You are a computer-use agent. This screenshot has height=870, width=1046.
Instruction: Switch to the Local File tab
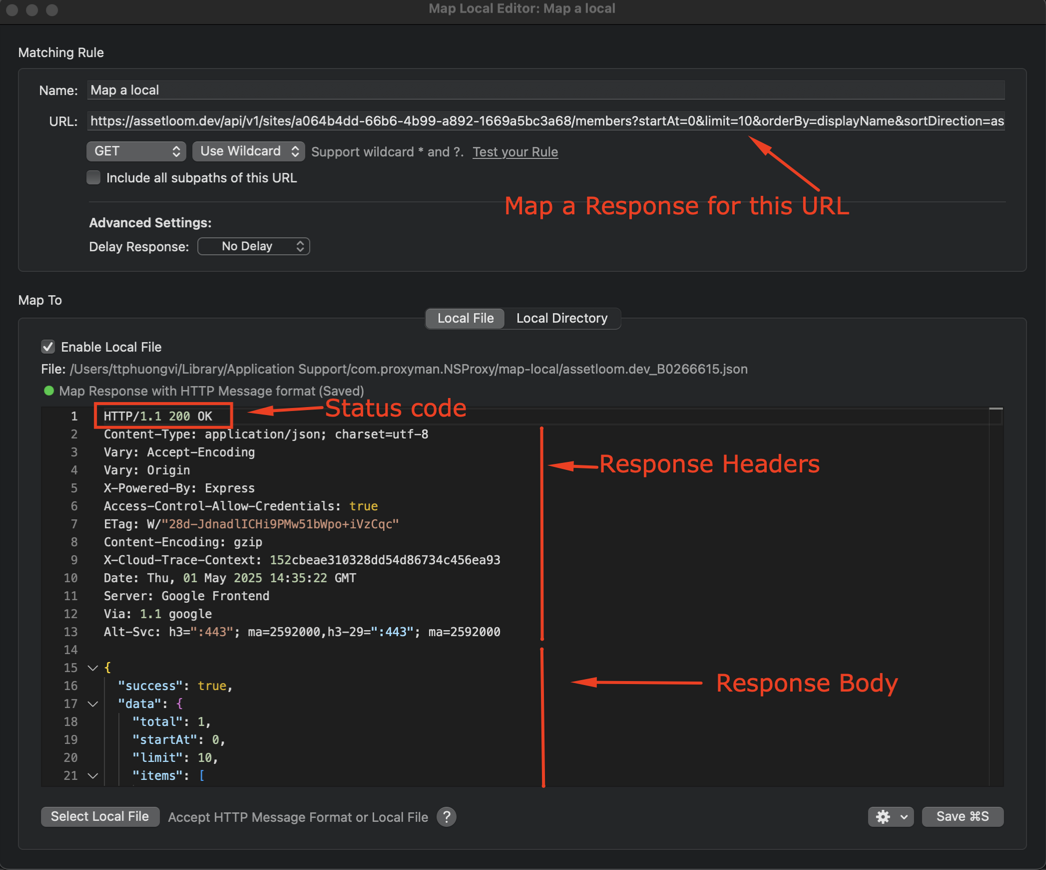tap(465, 318)
